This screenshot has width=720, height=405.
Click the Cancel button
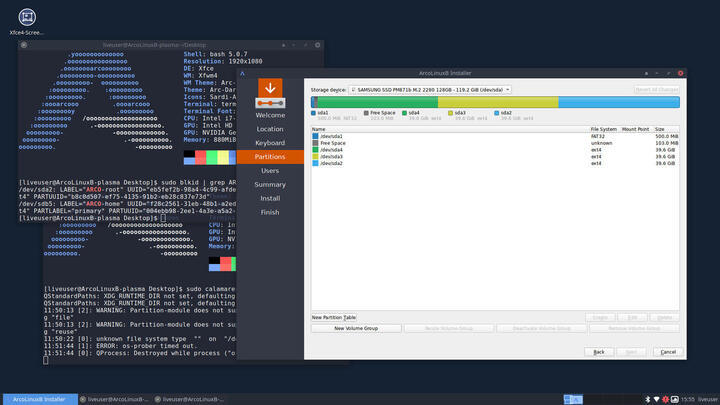click(668, 352)
